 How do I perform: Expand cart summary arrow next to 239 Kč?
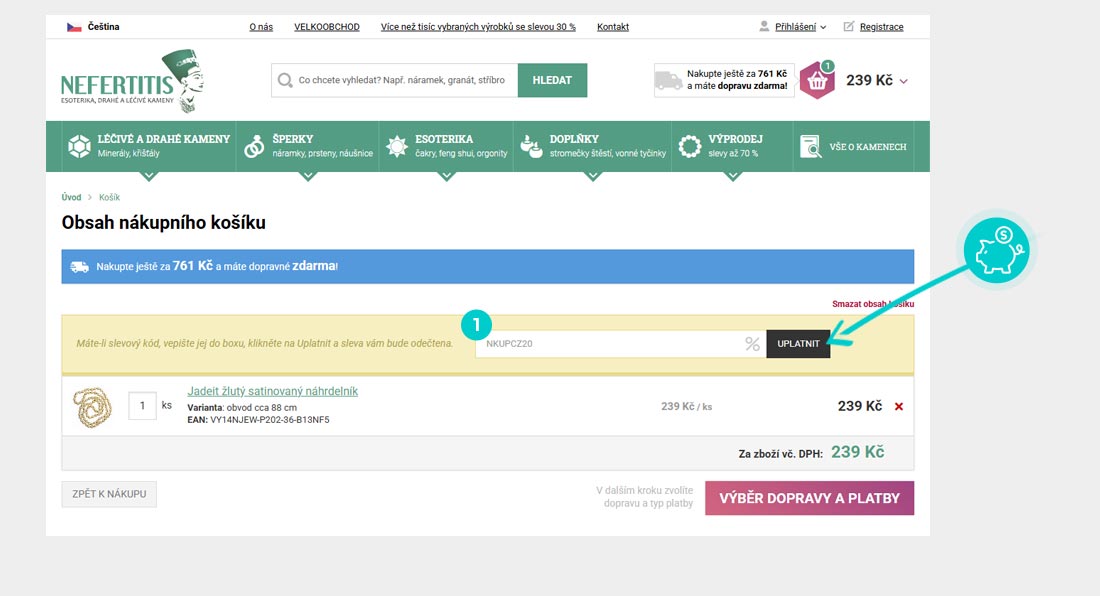[x=904, y=81]
